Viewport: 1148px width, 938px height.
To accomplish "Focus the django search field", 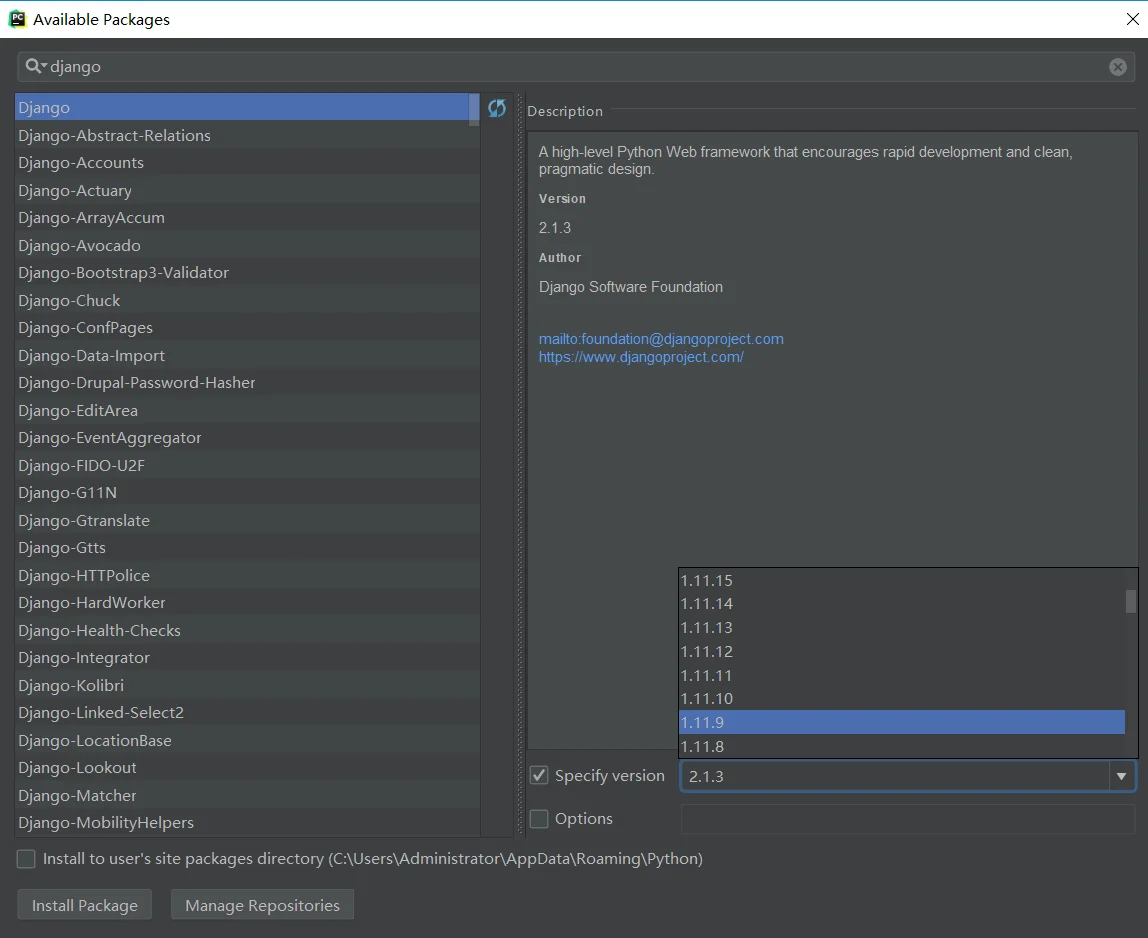I will 576,67.
